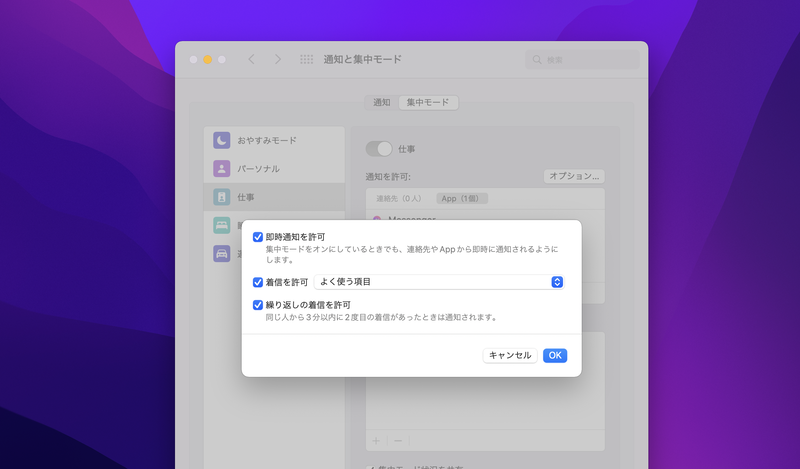Switch to the 通知 tab
The width and height of the screenshot is (800, 469).
(382, 103)
